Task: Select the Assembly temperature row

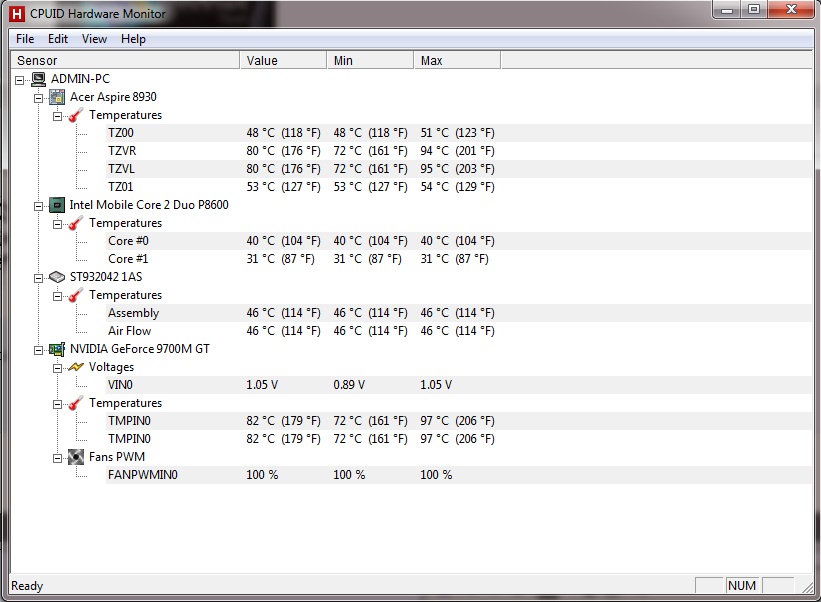Action: [x=459, y=313]
